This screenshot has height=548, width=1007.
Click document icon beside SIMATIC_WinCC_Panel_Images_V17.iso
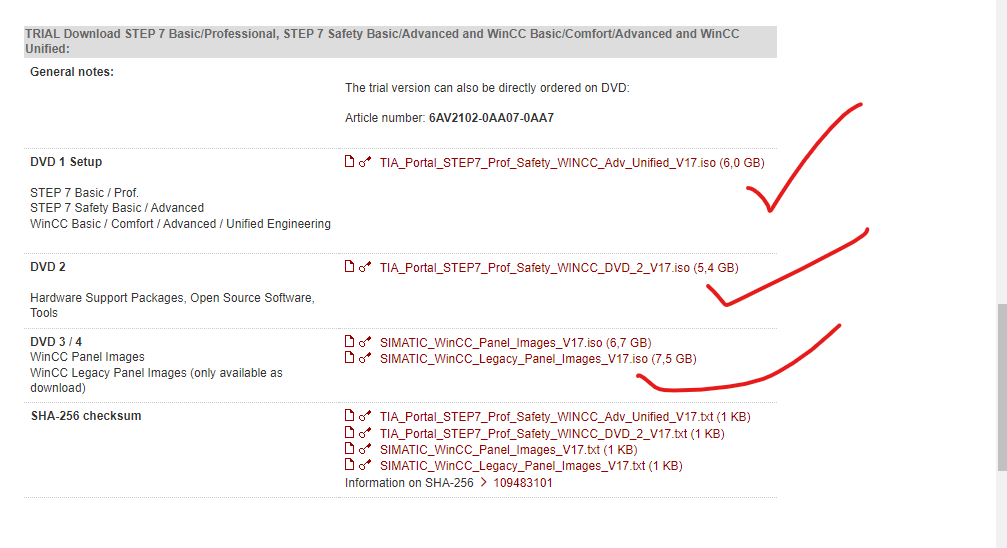point(350,342)
